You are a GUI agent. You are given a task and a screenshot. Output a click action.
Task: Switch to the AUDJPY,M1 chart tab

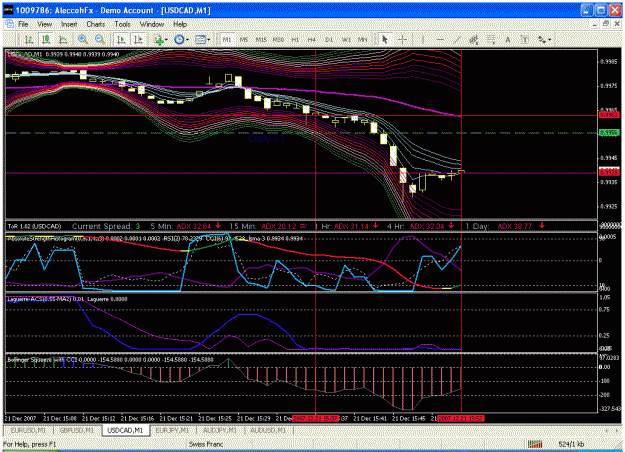point(220,430)
